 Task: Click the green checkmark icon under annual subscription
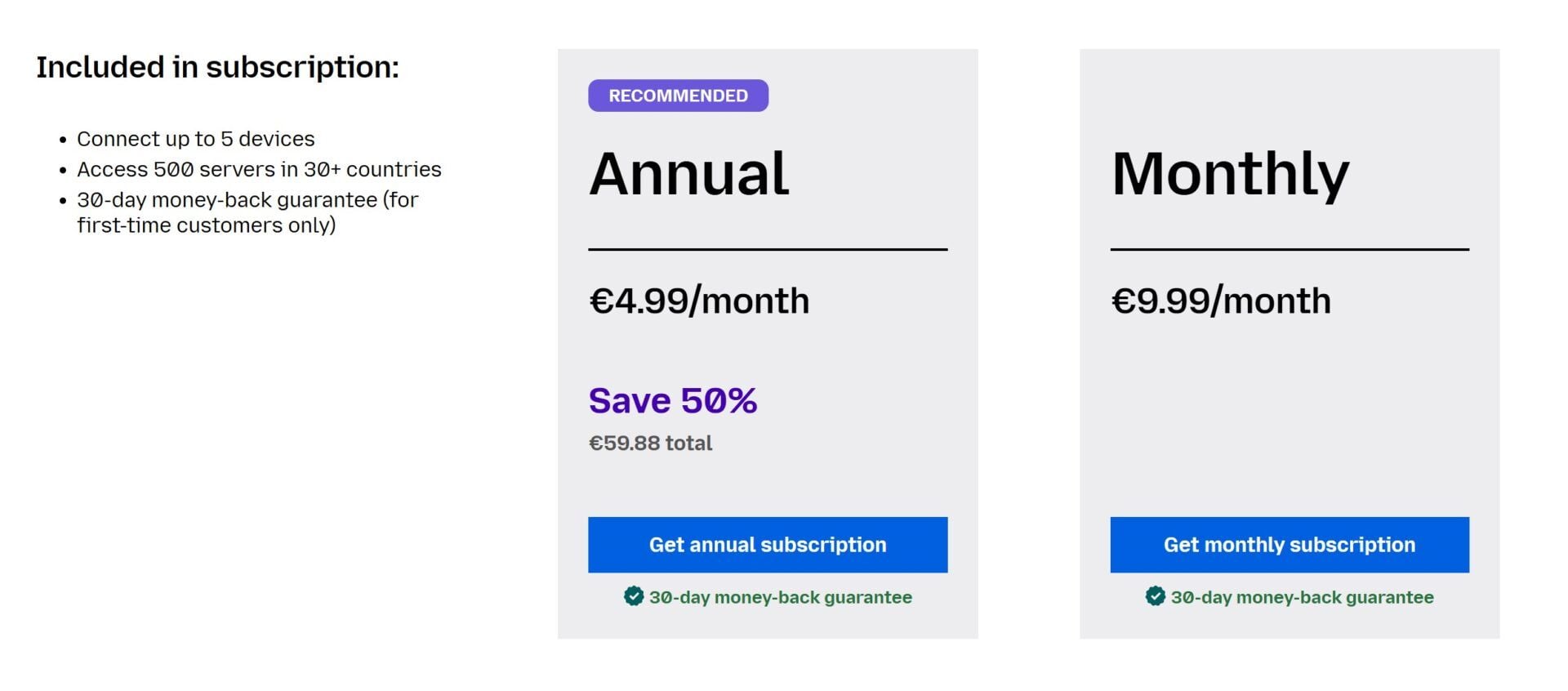pyautogui.click(x=633, y=597)
